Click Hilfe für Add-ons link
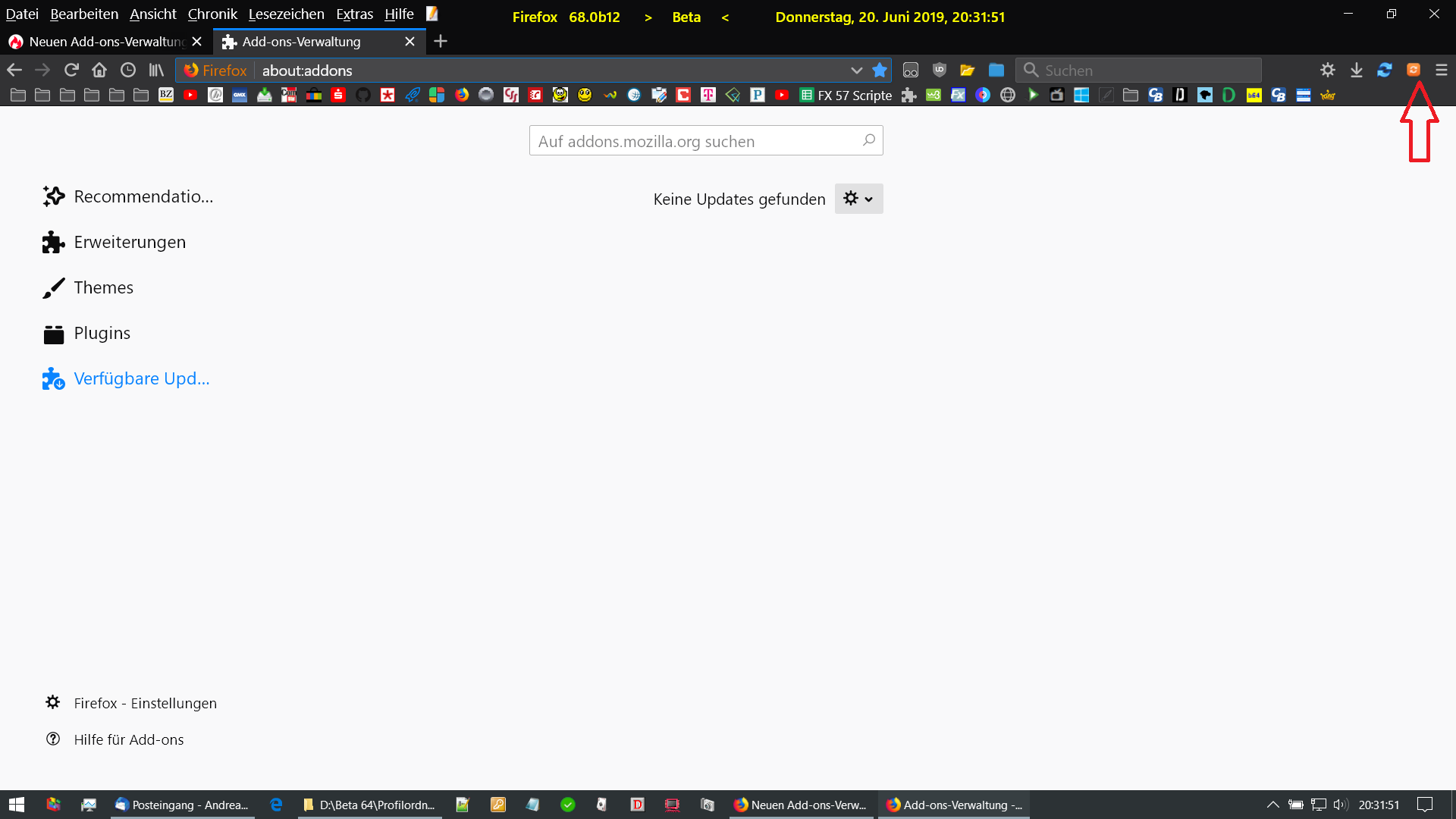The image size is (1456, 819). click(x=129, y=739)
